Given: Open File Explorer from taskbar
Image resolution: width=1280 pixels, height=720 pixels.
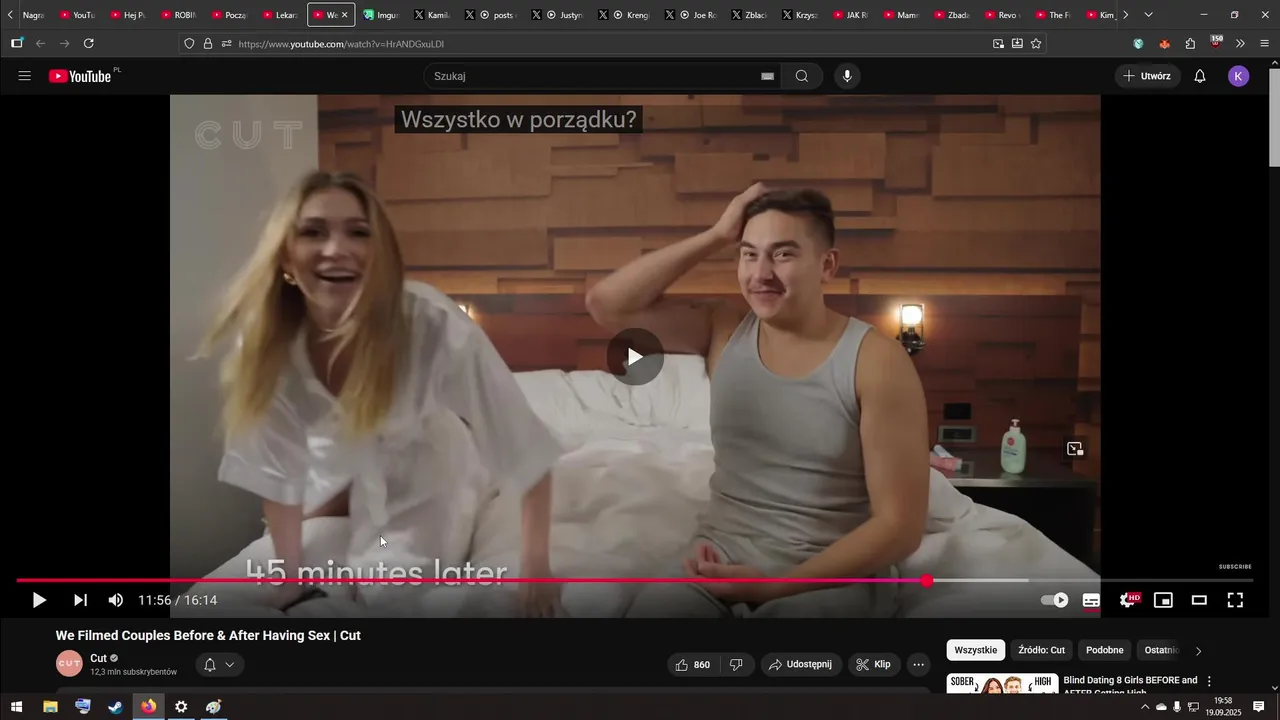Looking at the screenshot, I should pyautogui.click(x=50, y=707).
